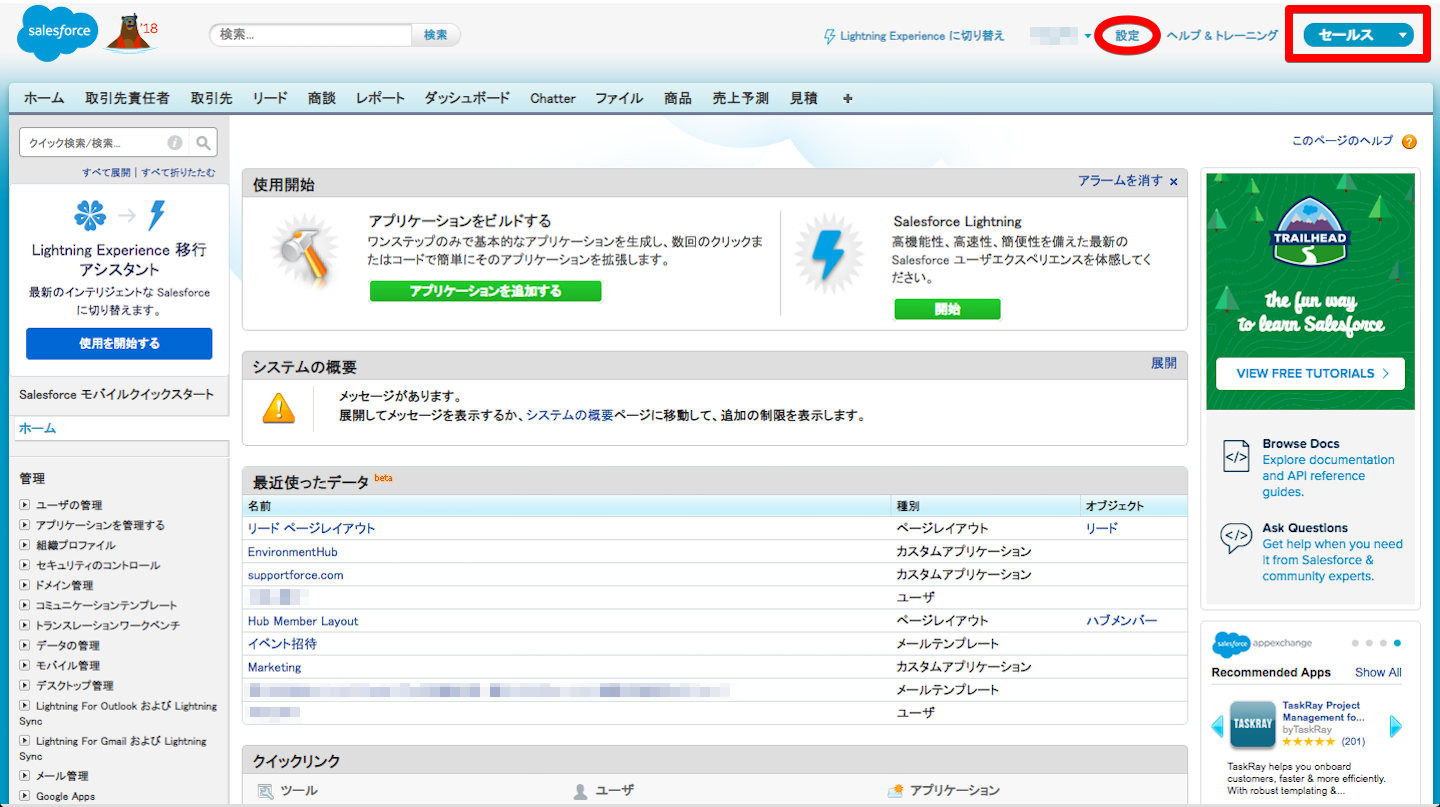This screenshot has width=1440, height=807.
Task: Open the ホーム tab
Action: click(x=44, y=98)
